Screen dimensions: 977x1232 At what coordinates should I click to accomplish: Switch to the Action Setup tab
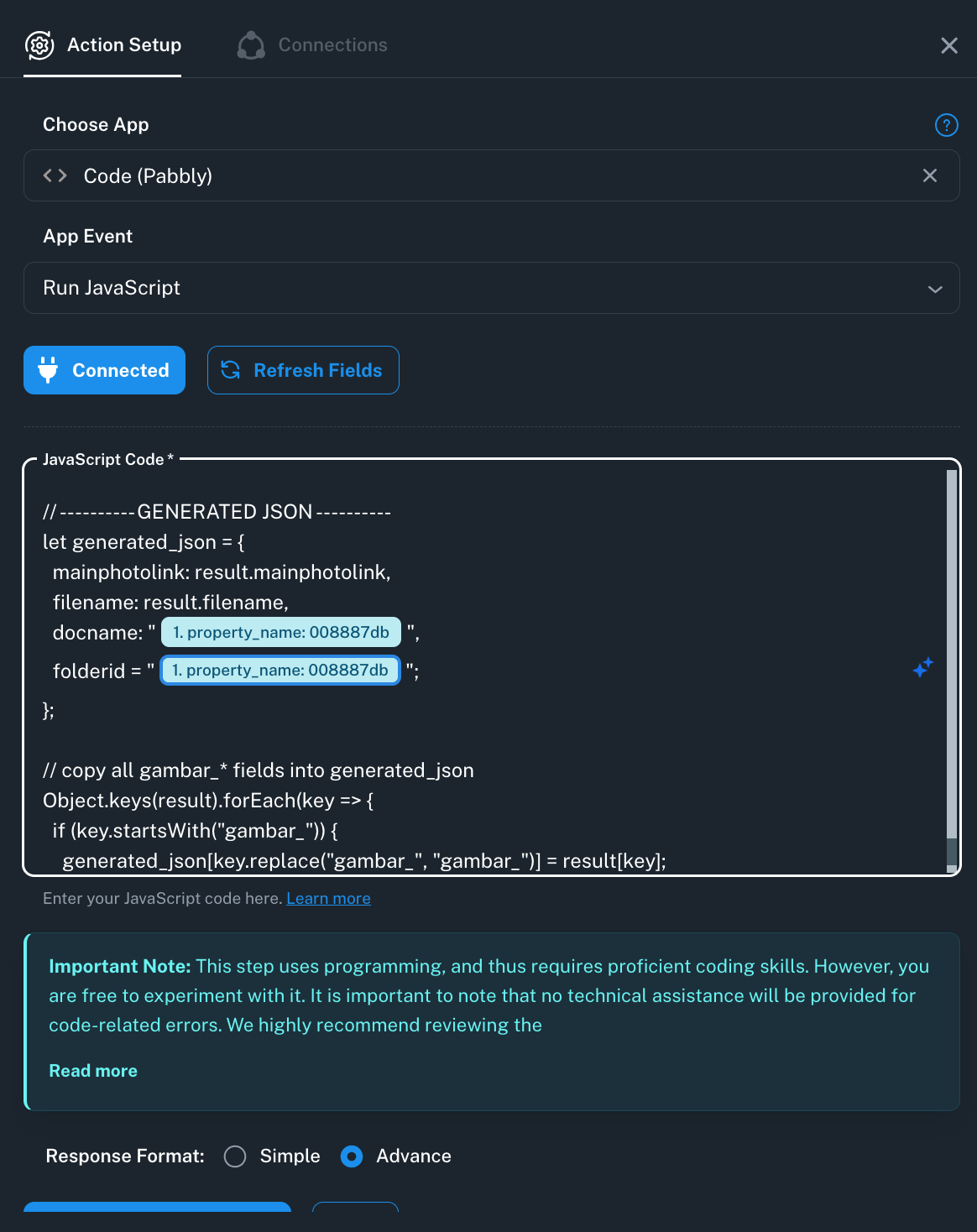click(x=102, y=45)
